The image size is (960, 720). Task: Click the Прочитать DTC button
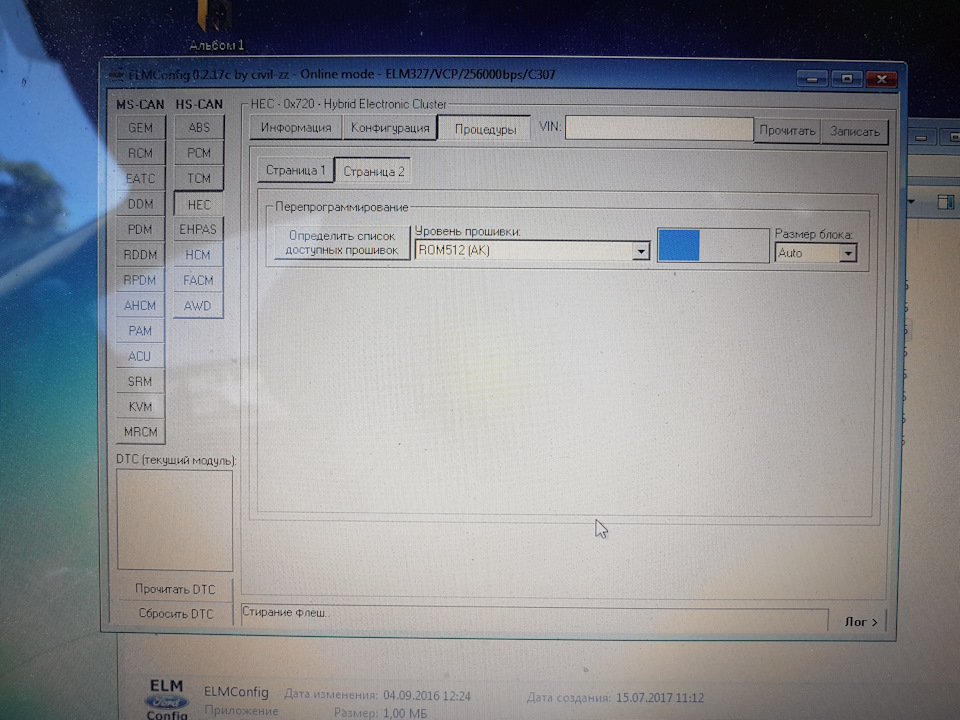(175, 589)
